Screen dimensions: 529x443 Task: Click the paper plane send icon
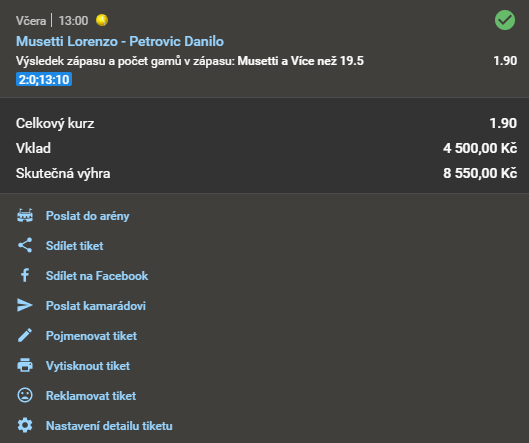click(25, 305)
